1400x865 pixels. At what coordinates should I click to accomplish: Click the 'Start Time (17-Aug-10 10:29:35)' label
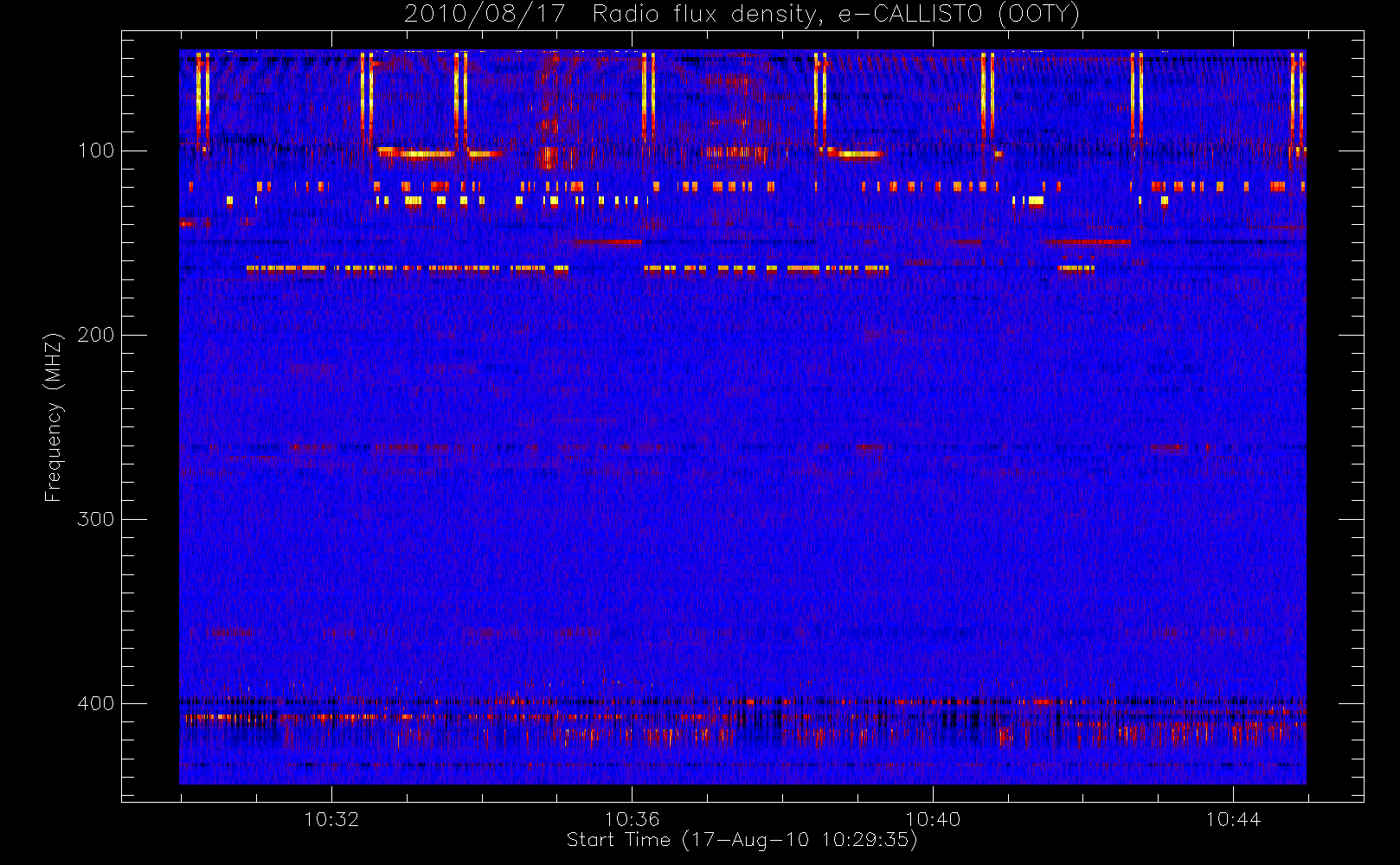pyautogui.click(x=742, y=840)
